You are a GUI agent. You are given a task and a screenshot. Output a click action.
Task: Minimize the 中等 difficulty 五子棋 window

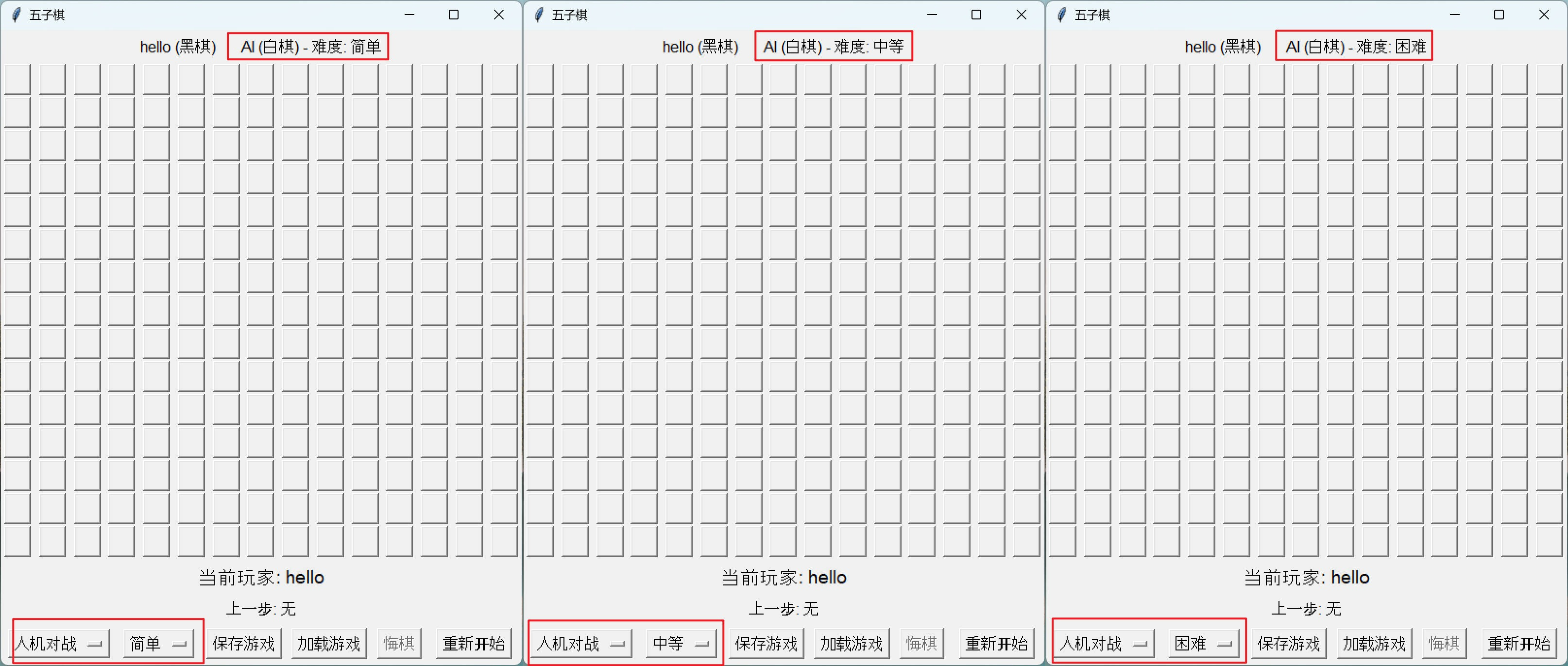(x=932, y=15)
